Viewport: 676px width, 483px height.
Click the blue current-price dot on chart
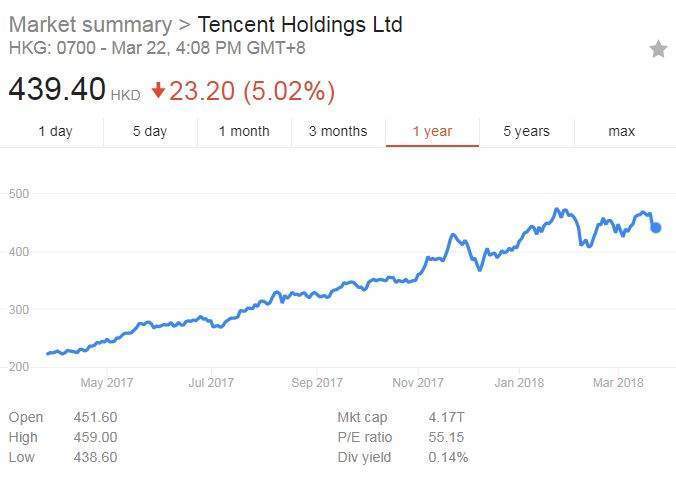(x=655, y=227)
